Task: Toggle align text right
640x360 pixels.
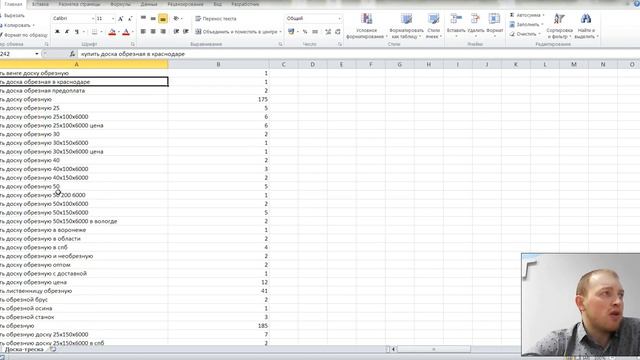Action: point(163,31)
